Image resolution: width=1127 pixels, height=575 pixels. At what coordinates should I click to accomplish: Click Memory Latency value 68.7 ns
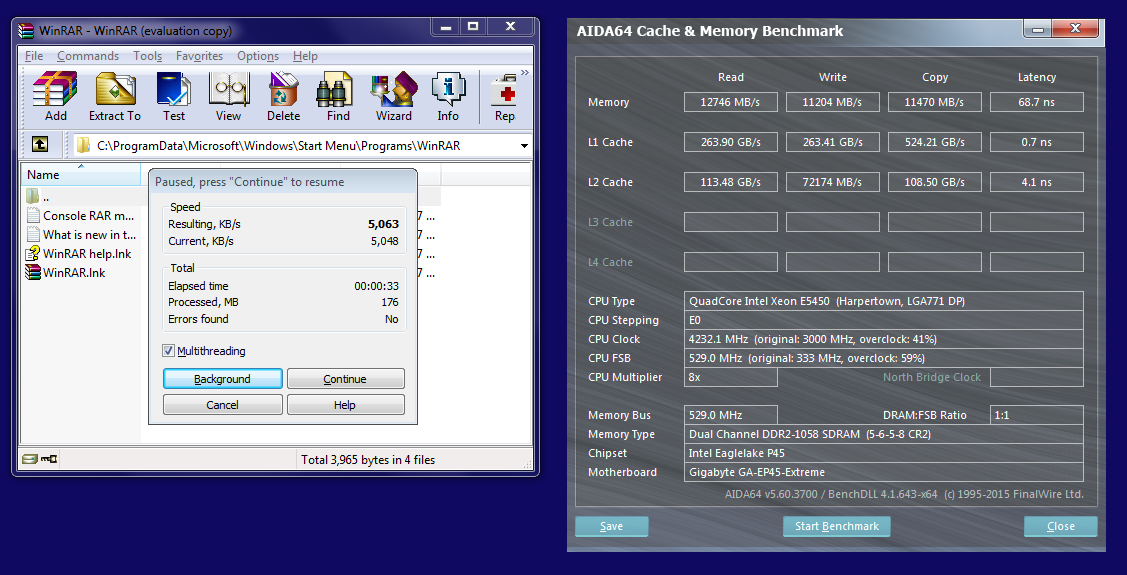(1036, 102)
